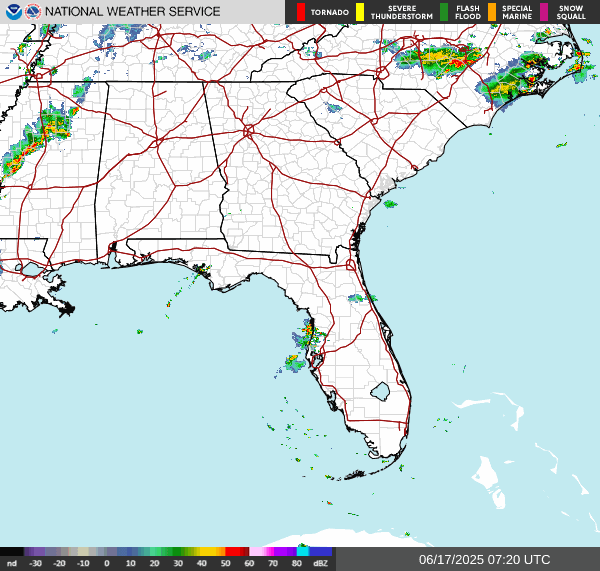
Task: Click the Jacksonville highway loop on map
Action: point(351,264)
